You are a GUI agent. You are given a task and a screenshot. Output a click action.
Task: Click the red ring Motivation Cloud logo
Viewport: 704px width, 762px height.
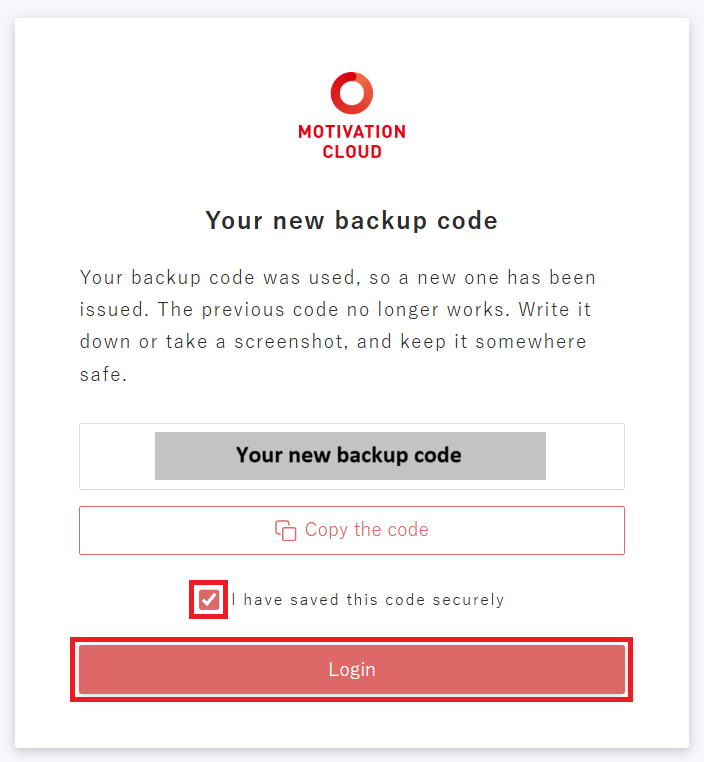point(352,93)
